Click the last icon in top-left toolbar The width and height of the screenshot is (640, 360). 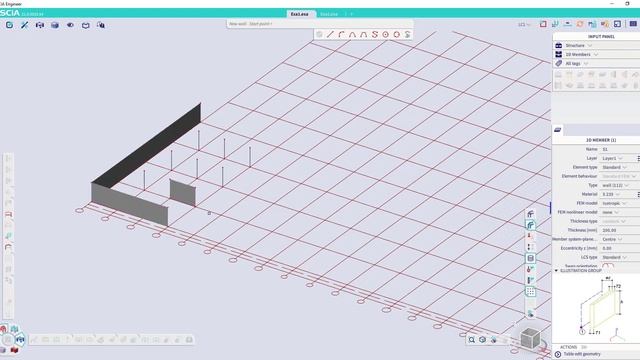coord(100,25)
